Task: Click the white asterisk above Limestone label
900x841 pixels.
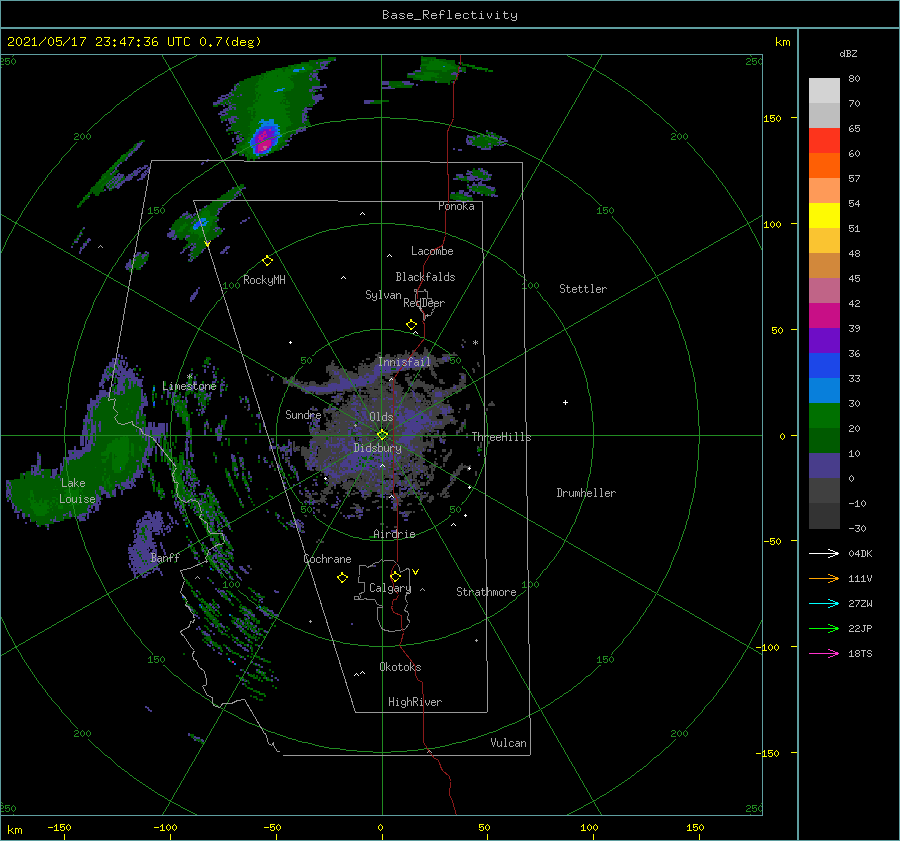Action: (189, 377)
